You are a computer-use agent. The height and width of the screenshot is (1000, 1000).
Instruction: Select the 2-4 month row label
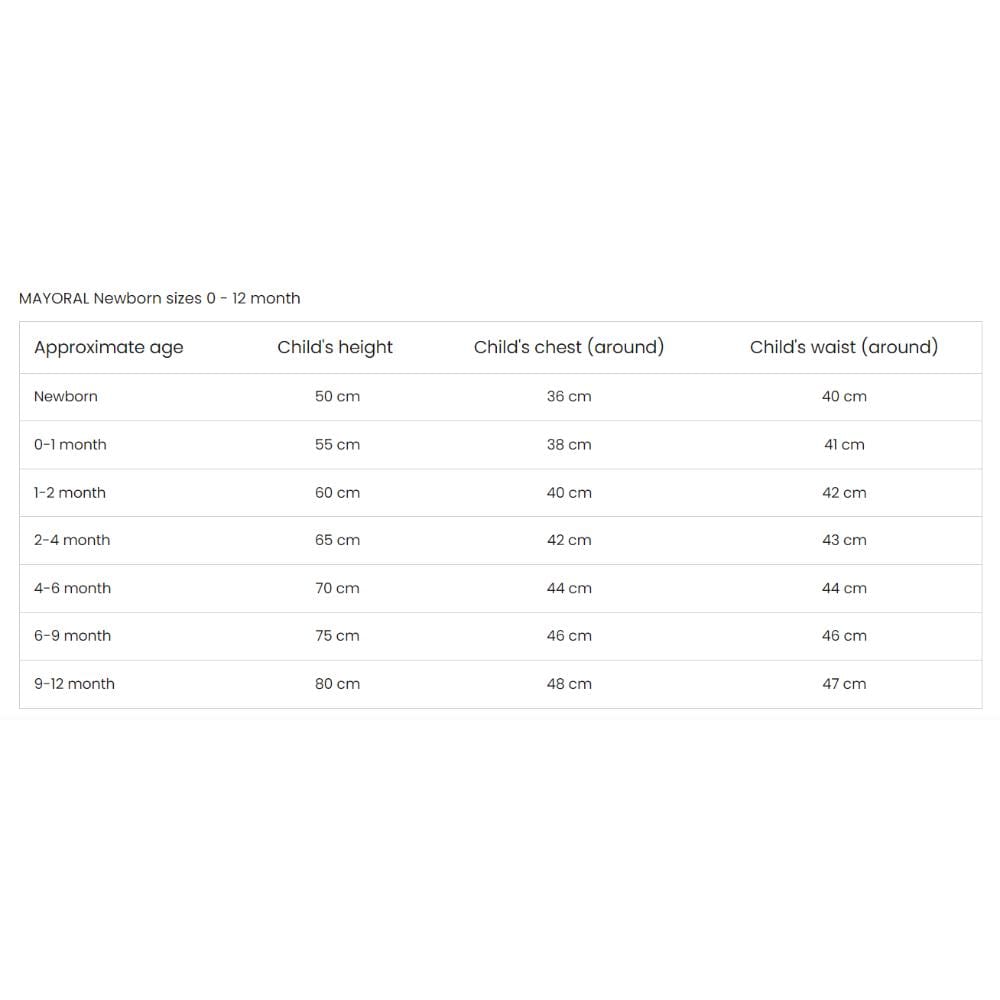click(x=72, y=540)
